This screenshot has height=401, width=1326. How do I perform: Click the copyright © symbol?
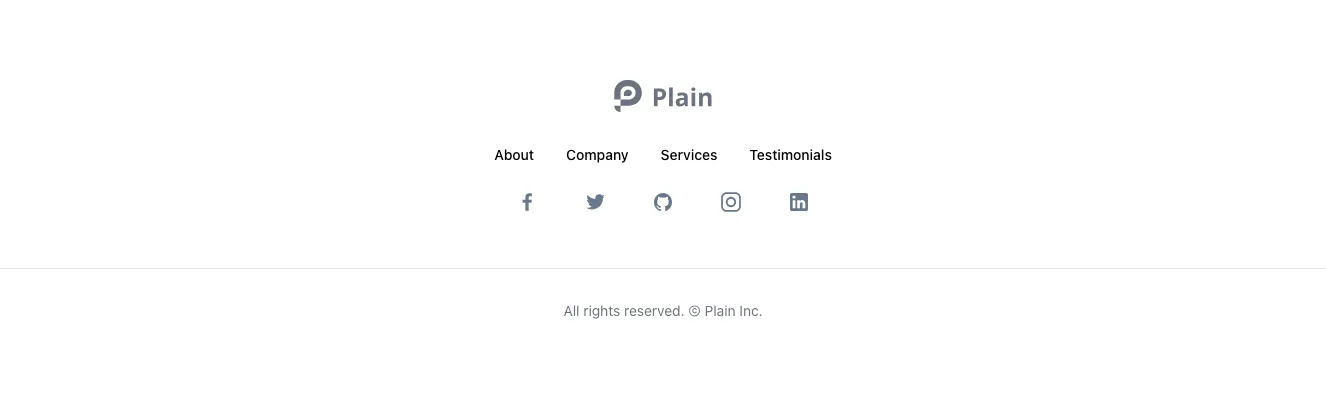point(694,311)
